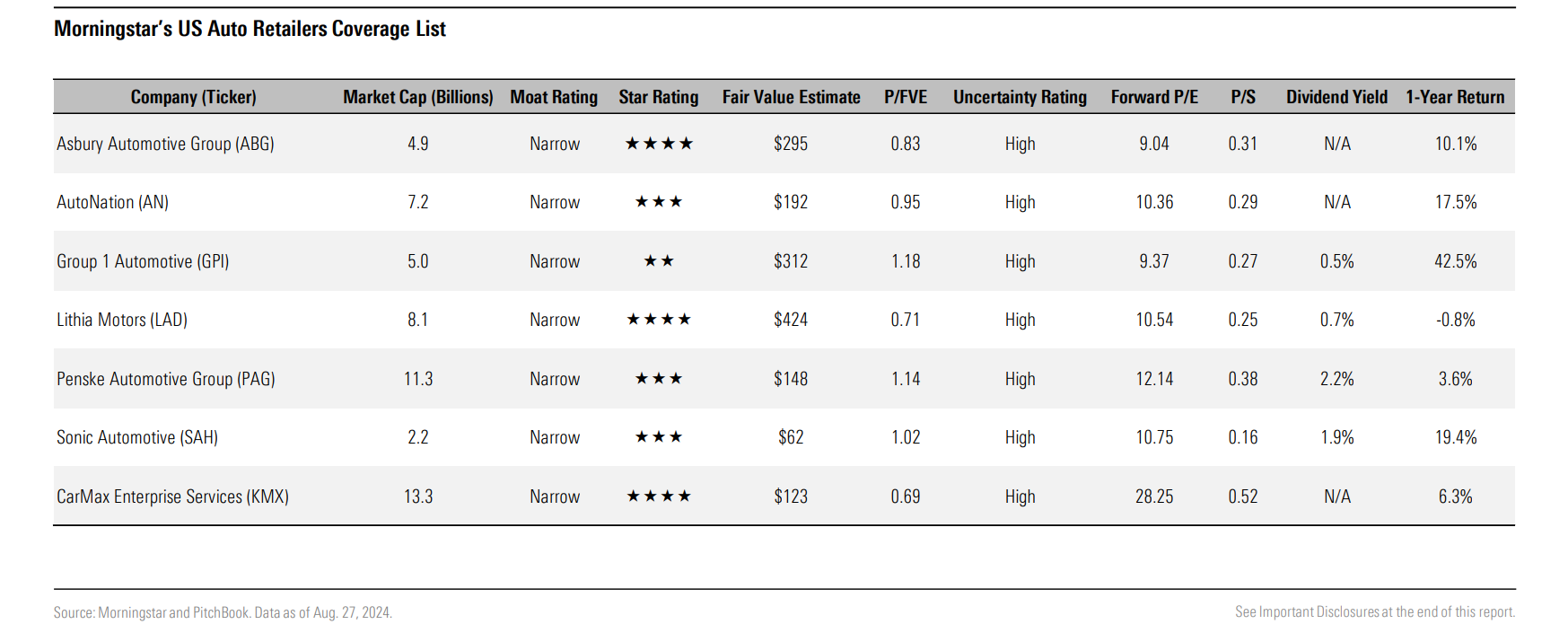The image size is (1568, 624).
Task: Click the Star Rating column header
Action: (659, 97)
